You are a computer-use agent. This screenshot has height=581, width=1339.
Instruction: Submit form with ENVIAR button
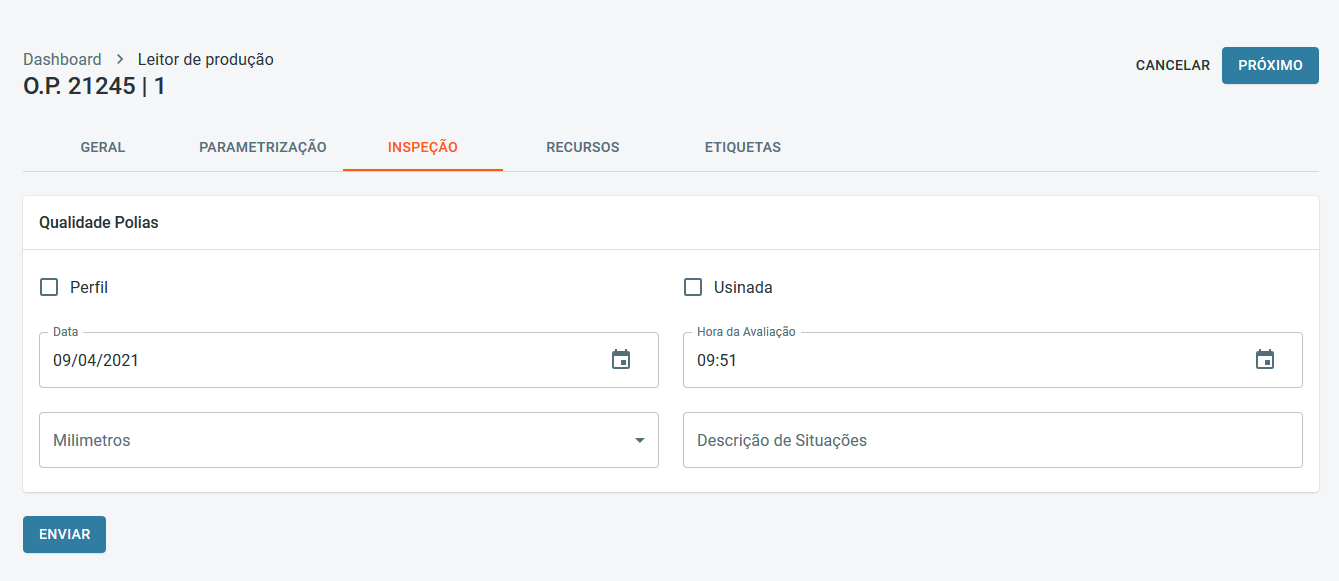coord(64,534)
